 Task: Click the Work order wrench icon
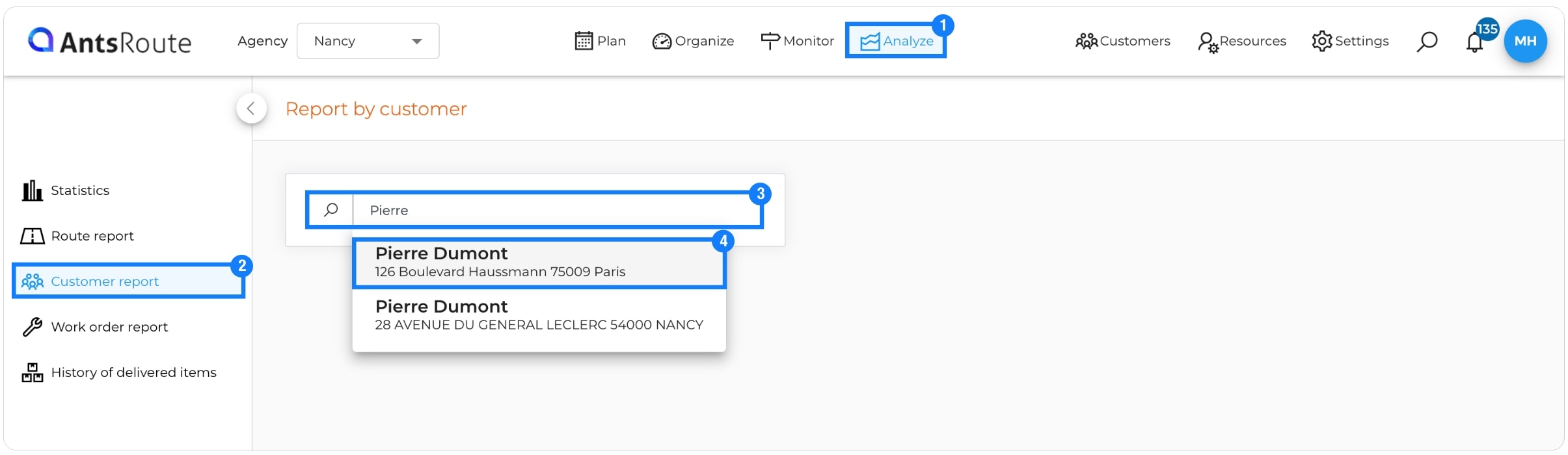(32, 327)
